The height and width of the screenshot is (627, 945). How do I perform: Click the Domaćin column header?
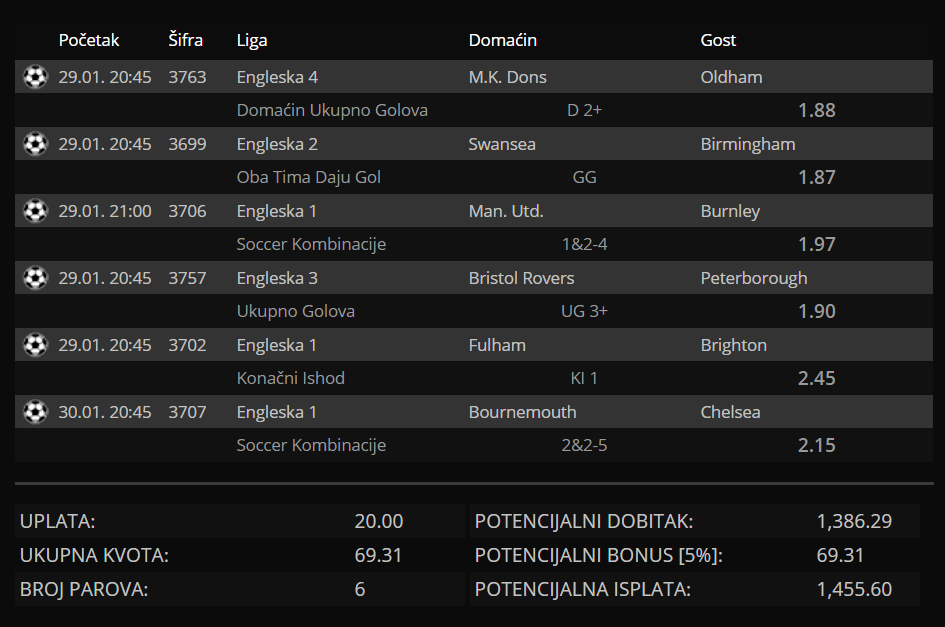(503, 40)
